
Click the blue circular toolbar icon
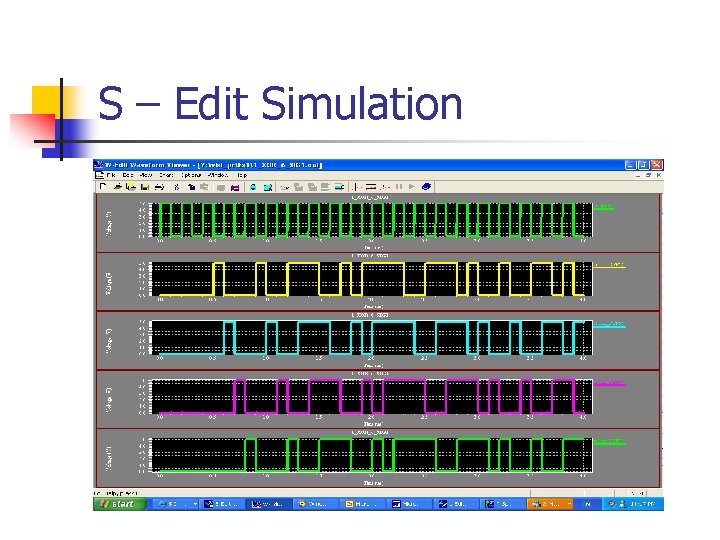253,187
